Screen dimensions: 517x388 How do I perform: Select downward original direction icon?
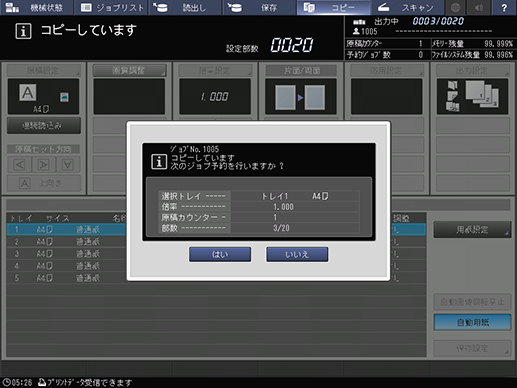click(x=68, y=165)
